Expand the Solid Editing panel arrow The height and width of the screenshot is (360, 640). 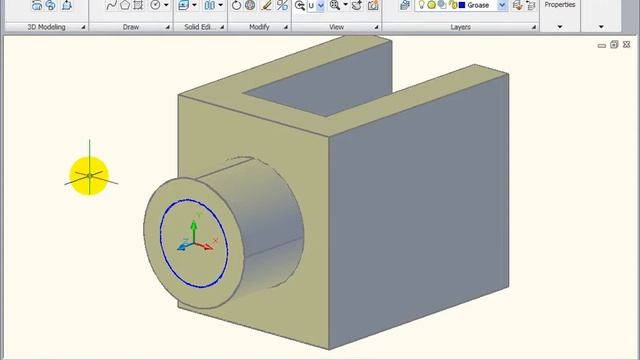point(222,27)
